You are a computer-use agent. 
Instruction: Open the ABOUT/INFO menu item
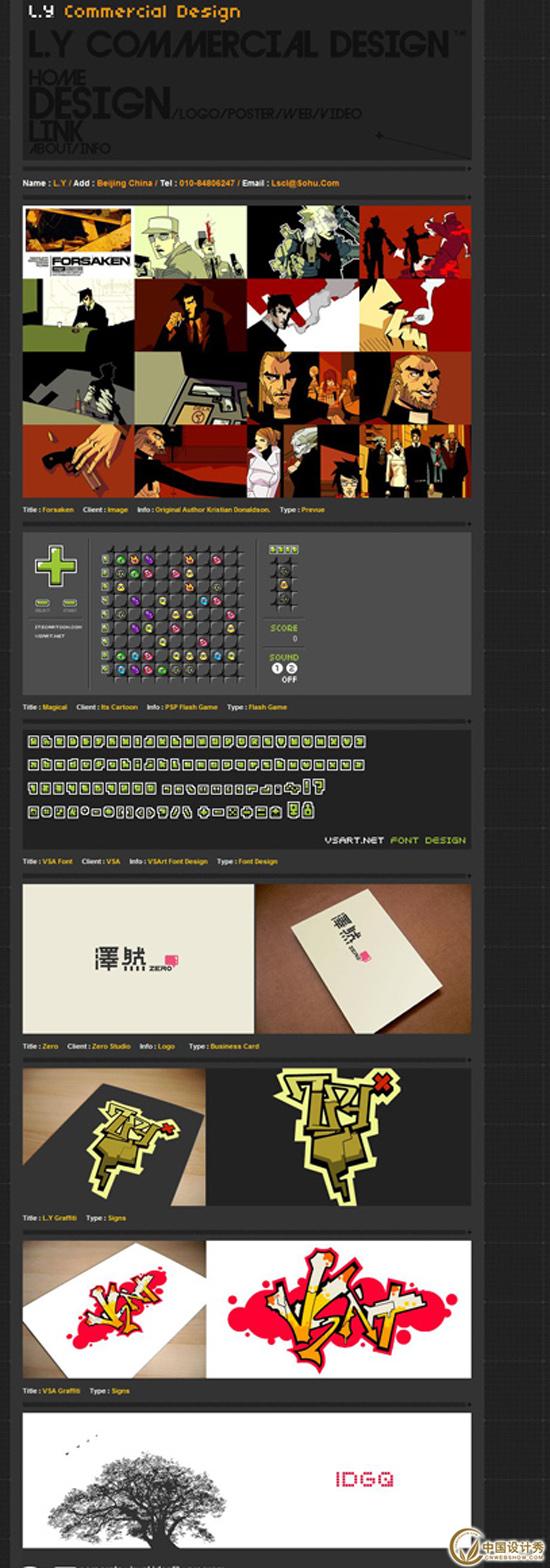click(x=69, y=148)
